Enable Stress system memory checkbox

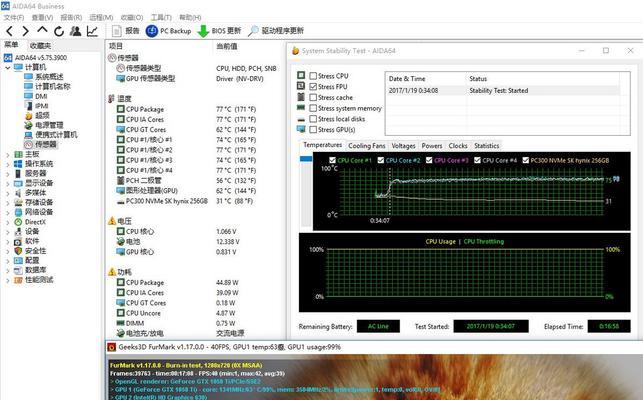313,108
